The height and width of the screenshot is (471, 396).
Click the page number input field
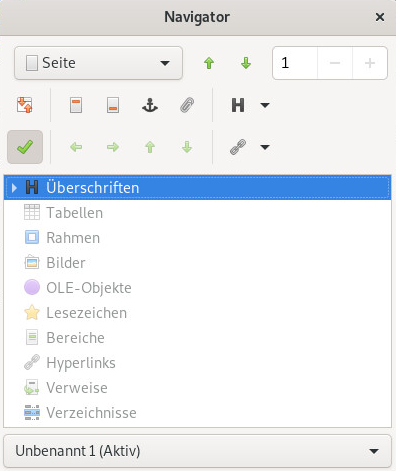(295, 63)
